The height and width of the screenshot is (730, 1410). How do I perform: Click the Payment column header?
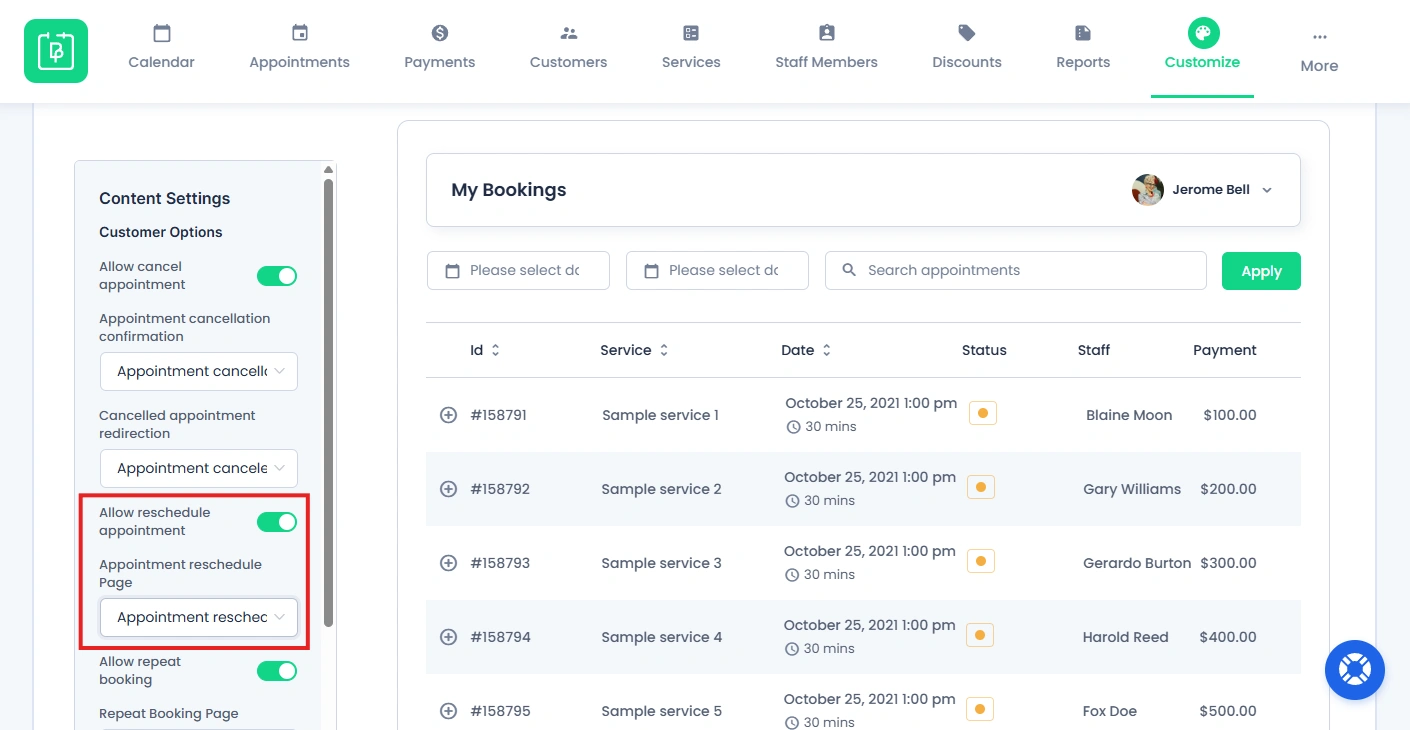click(1225, 350)
